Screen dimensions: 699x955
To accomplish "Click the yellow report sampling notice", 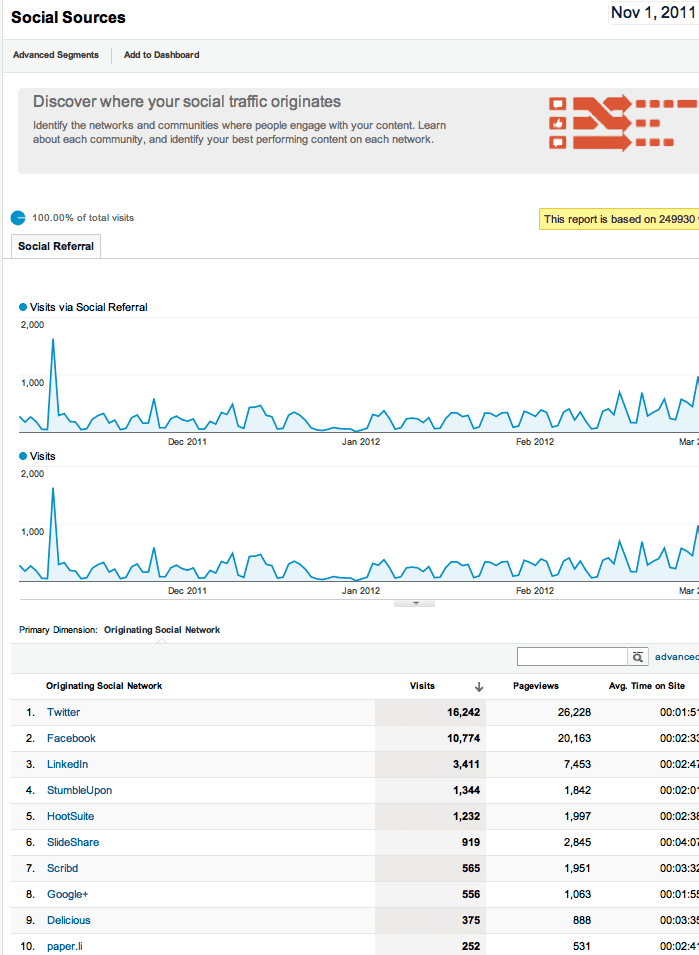I will tap(619, 219).
